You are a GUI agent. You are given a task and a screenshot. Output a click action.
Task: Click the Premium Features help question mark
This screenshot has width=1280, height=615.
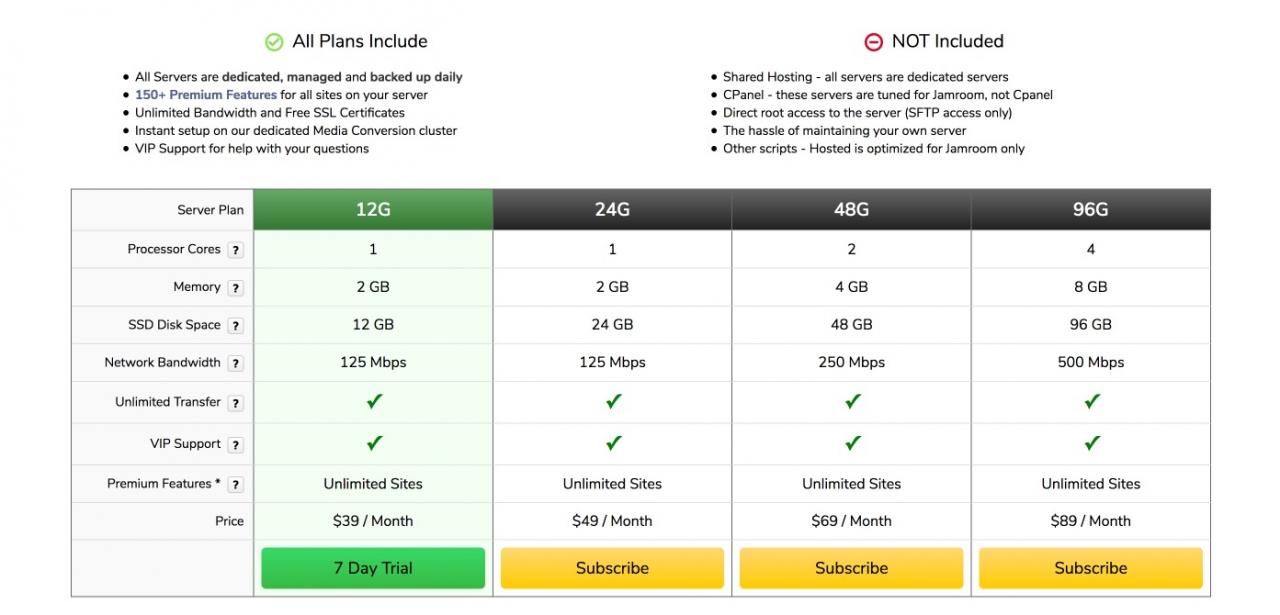(235, 485)
